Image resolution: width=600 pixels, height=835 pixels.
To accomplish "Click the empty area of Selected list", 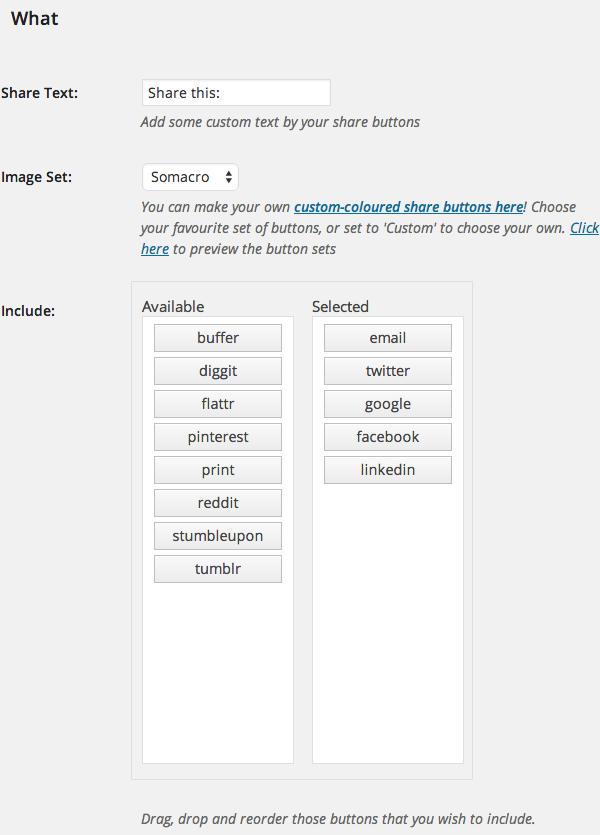I will 388,623.
